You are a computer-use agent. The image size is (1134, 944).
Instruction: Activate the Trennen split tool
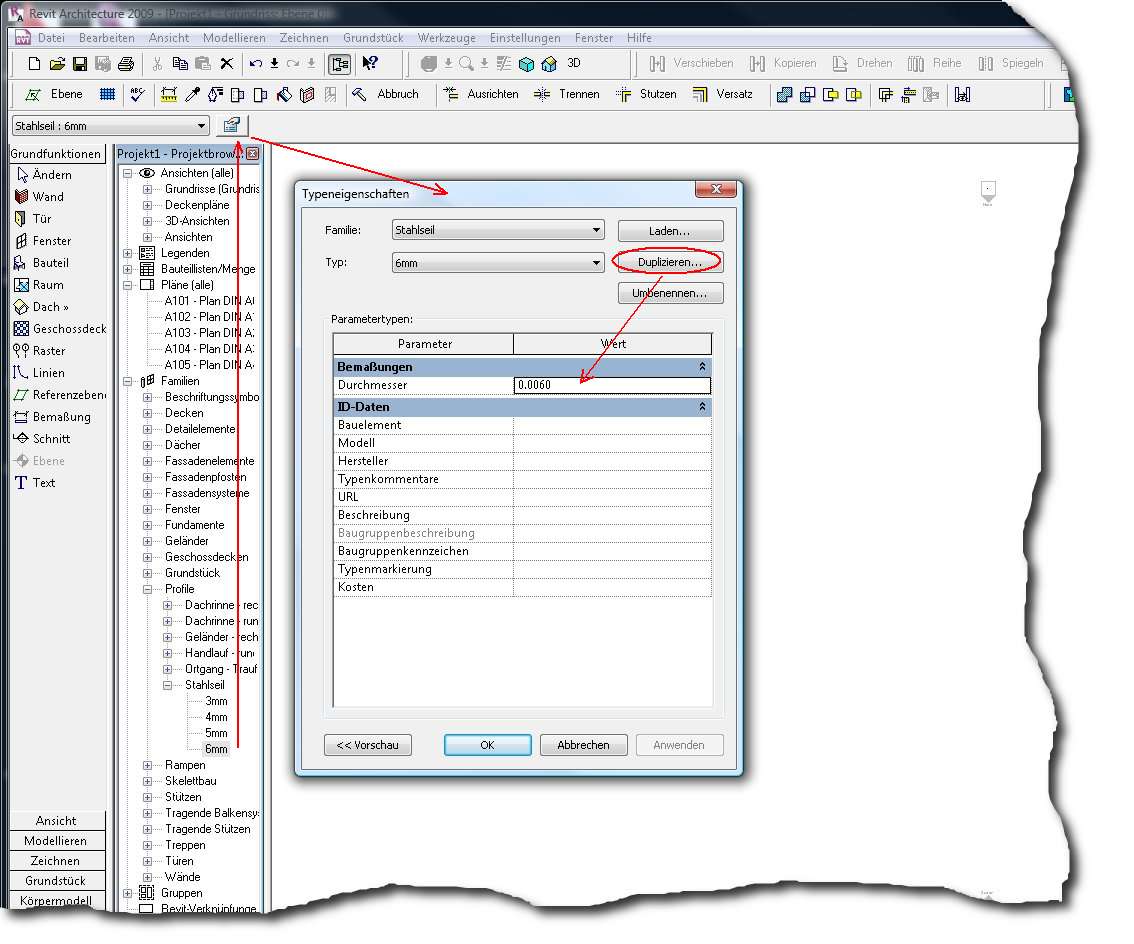click(x=566, y=94)
